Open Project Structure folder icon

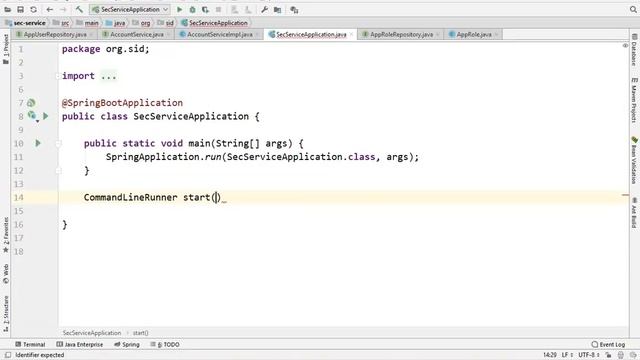pos(278,9)
